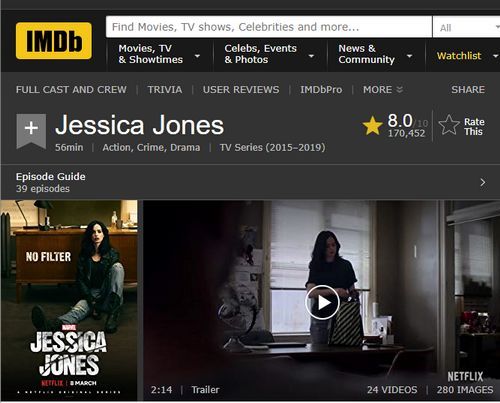Screen dimensions: 500x403
Task: Focus the Find Movies search field
Action: coord(269,27)
